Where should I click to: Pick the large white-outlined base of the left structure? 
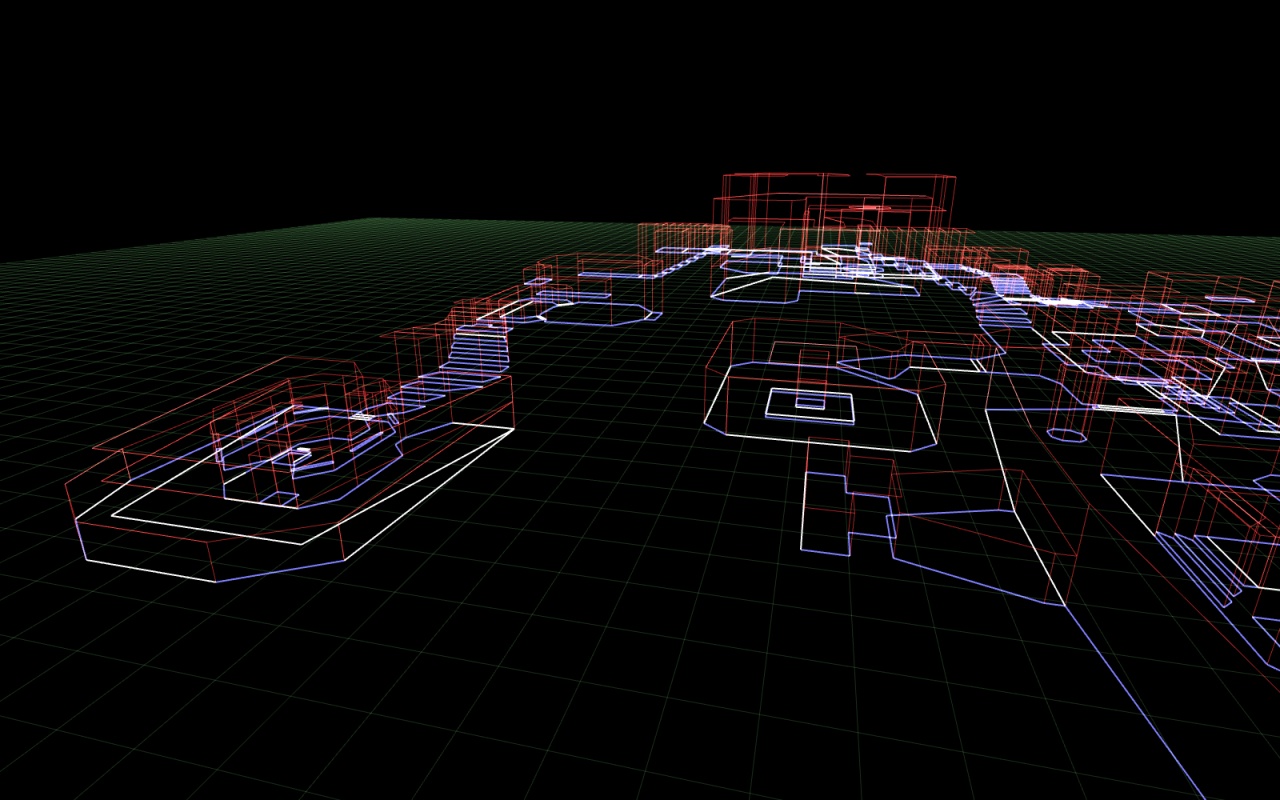tap(297, 504)
